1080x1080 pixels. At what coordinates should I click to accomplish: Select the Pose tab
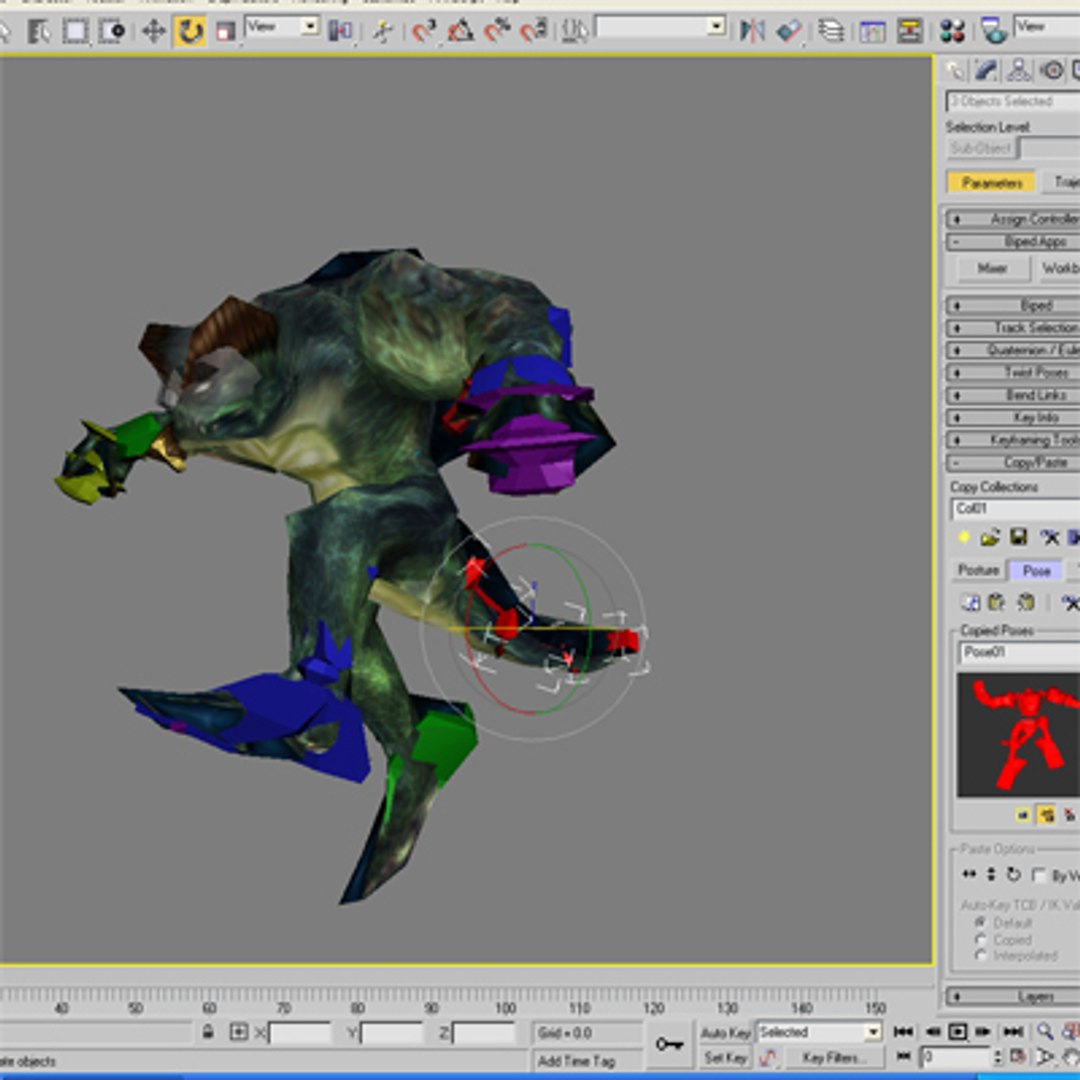tap(1035, 571)
